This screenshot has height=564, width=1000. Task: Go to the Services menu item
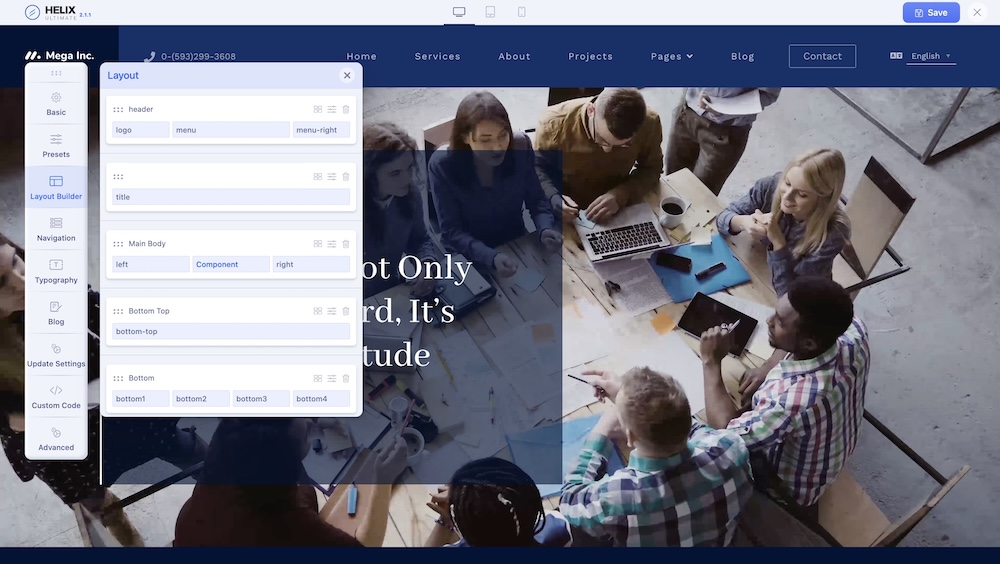(x=437, y=56)
